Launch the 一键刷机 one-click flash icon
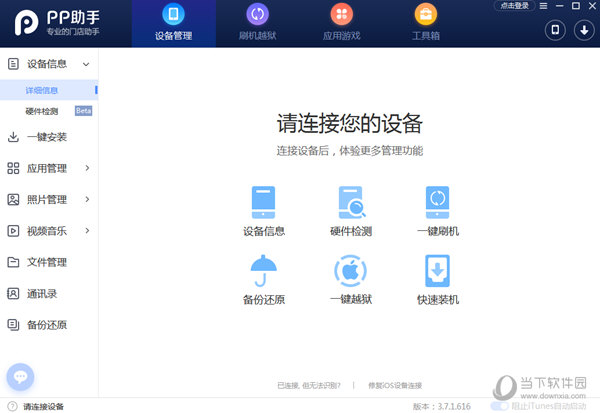 click(437, 202)
